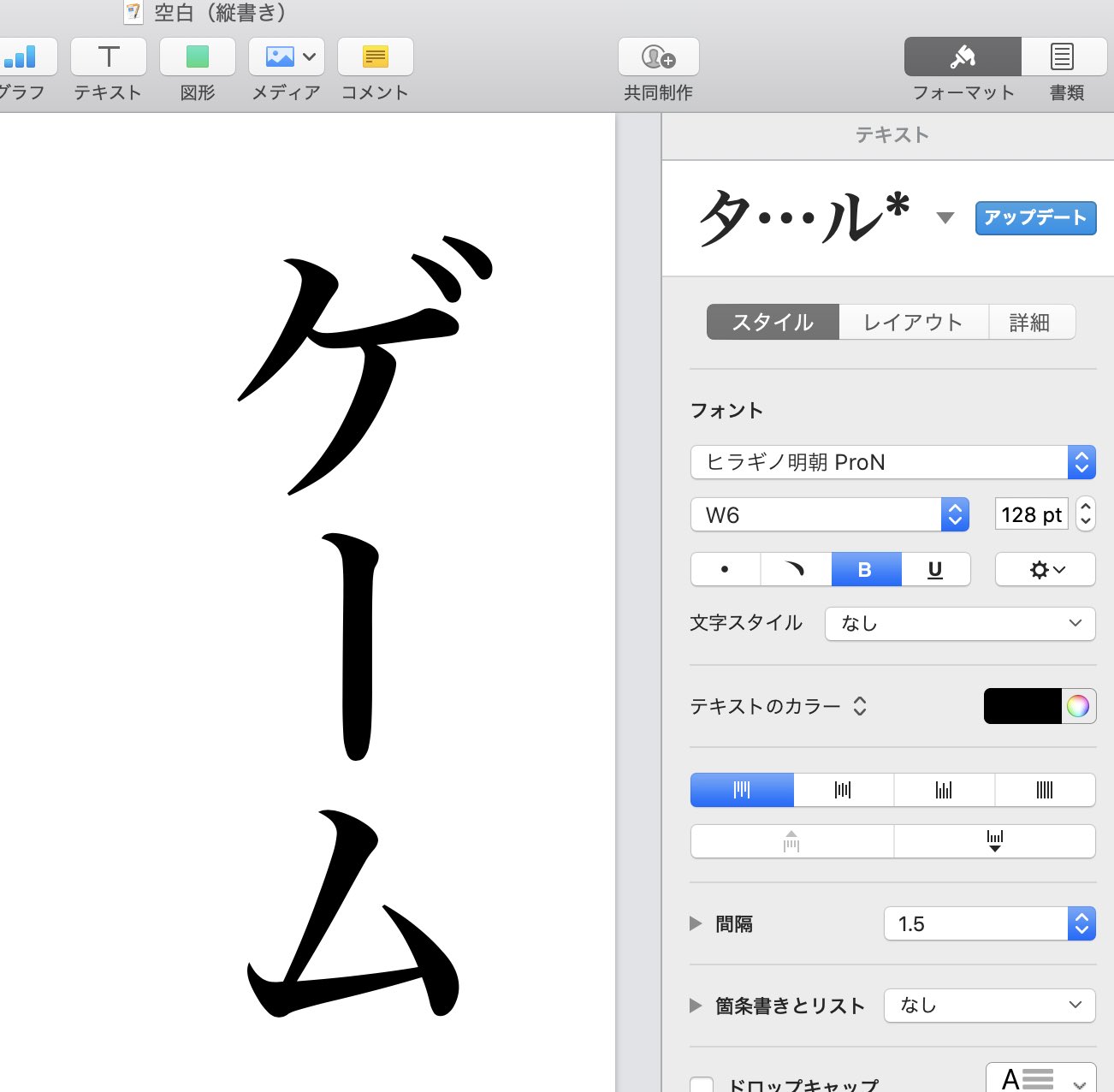This screenshot has width=1114, height=1092.
Task: Click paragraph style name タ…ル*
Action: tap(804, 217)
